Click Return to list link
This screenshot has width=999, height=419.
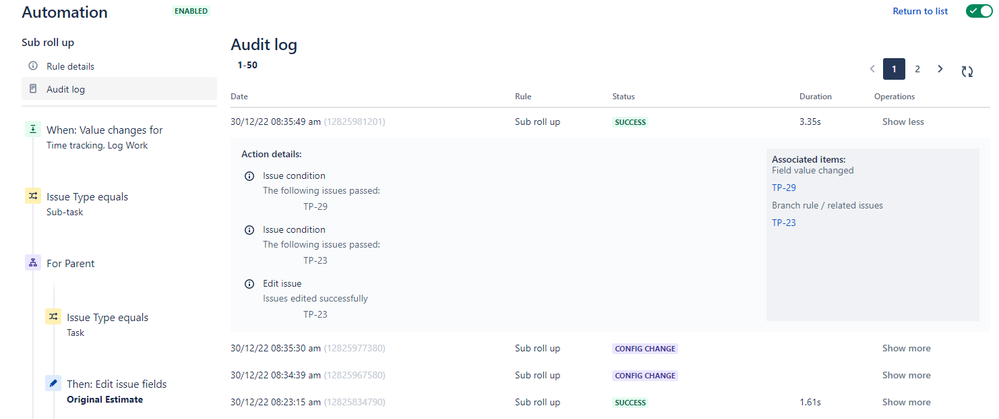[920, 11]
